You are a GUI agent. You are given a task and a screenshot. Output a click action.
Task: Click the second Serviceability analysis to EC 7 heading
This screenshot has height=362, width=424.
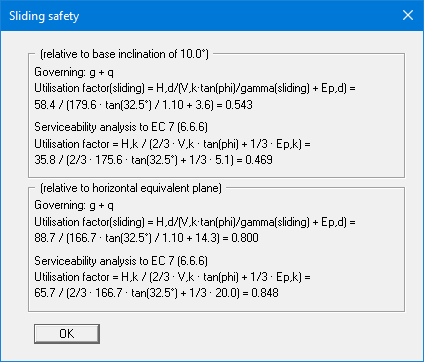point(121,261)
